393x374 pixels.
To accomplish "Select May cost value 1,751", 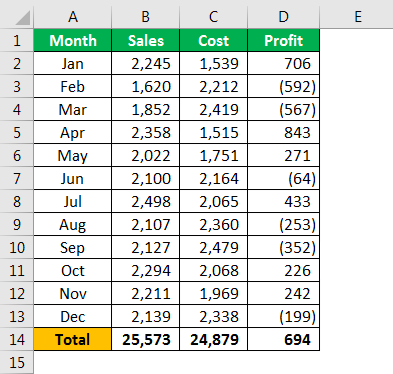I will point(214,155).
